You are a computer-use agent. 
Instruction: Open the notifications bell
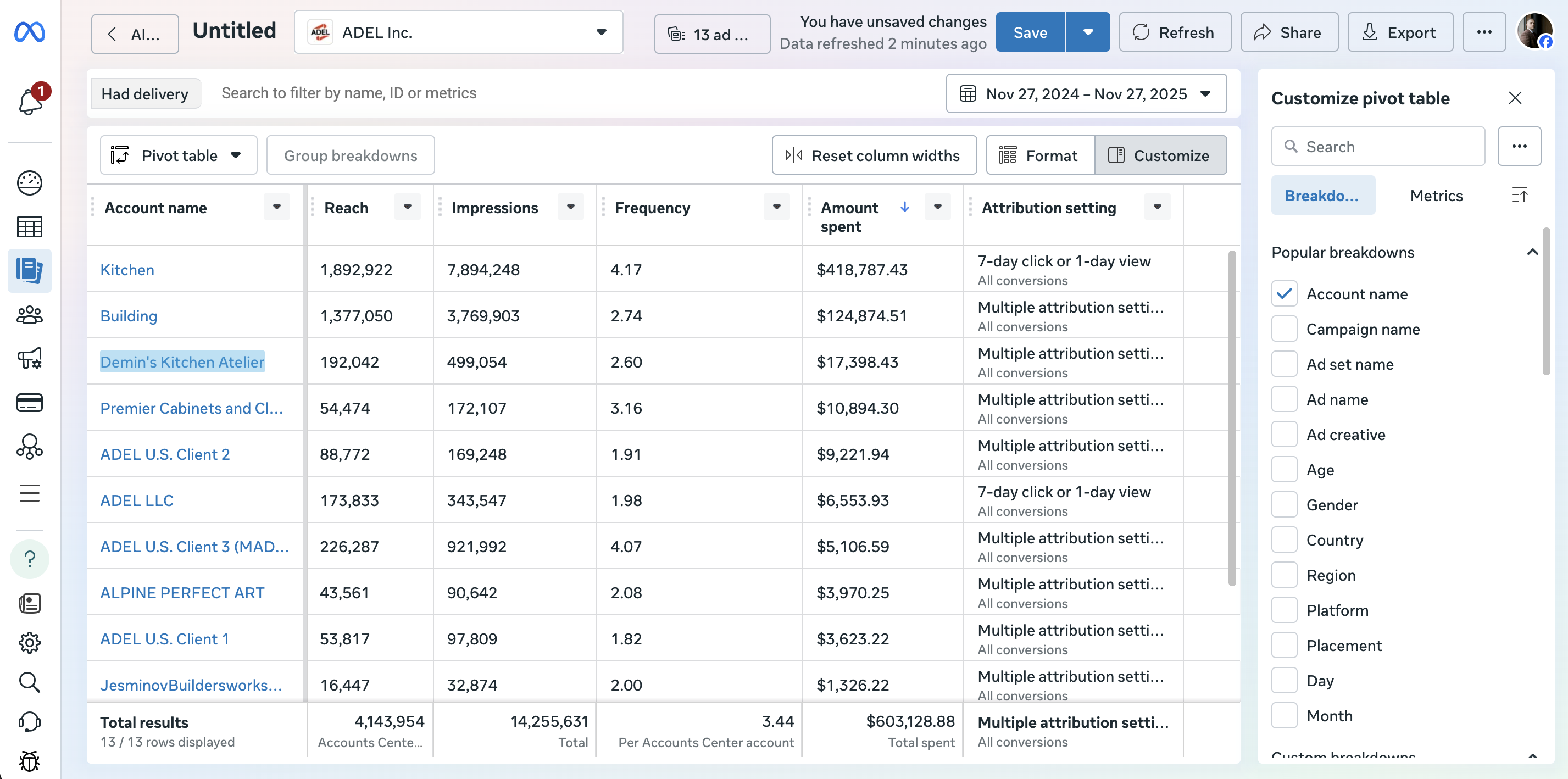coord(30,101)
